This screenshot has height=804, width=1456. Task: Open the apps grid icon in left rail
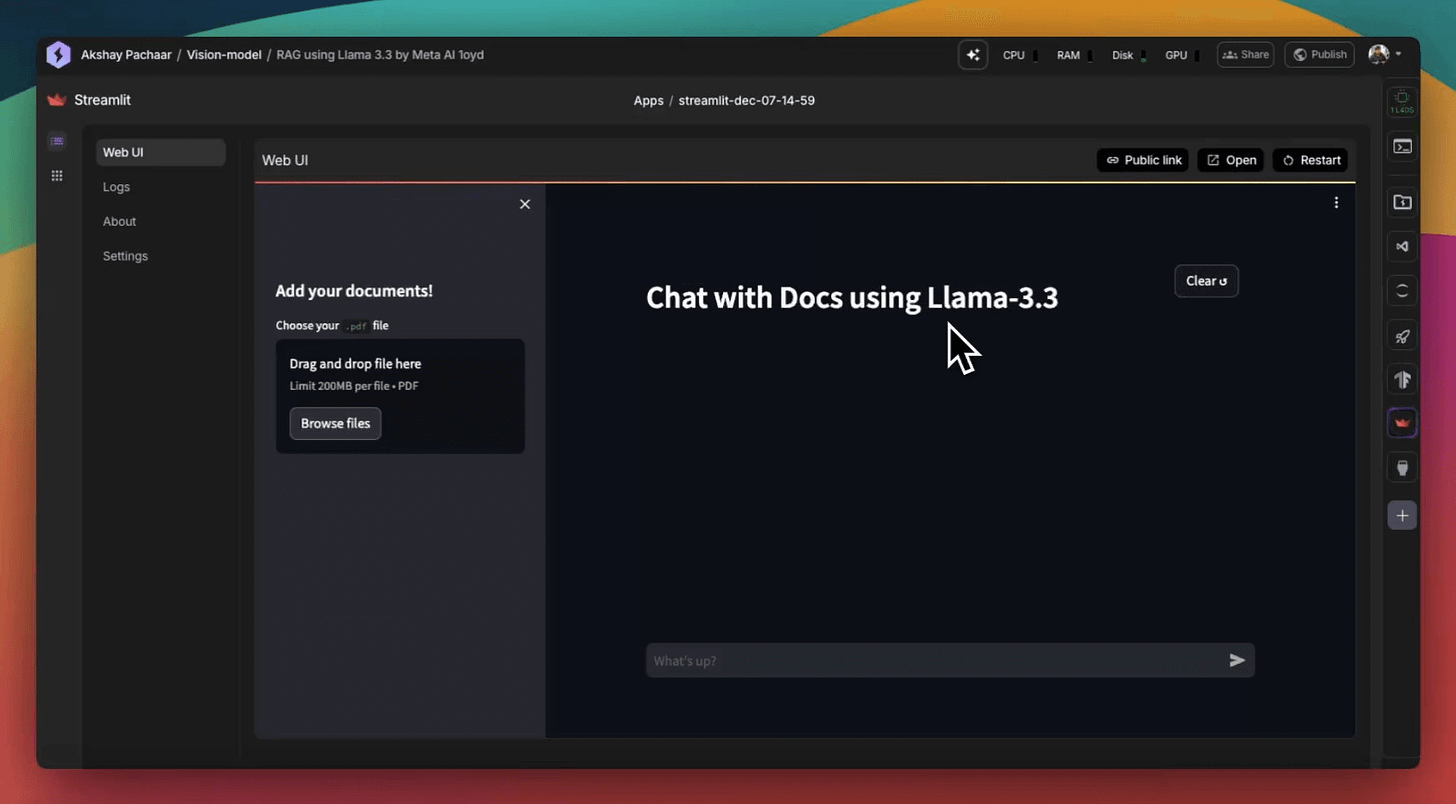point(57,175)
